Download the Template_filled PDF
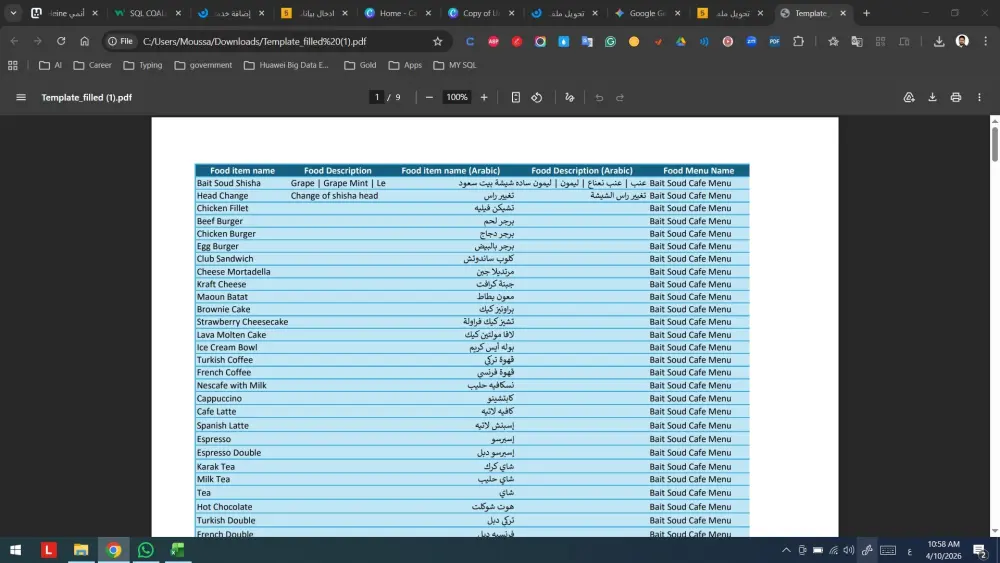 tap(932, 98)
